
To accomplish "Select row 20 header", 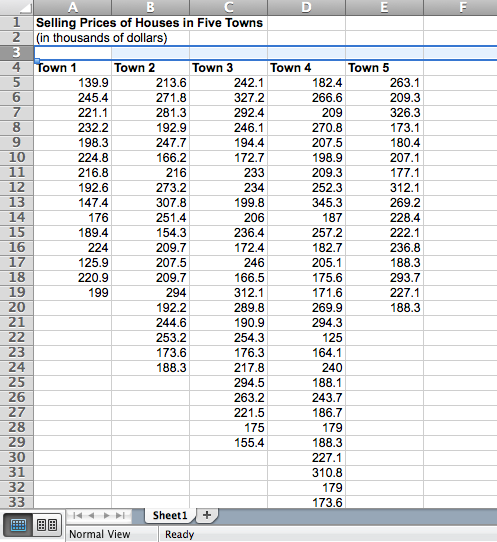I will point(17,307).
